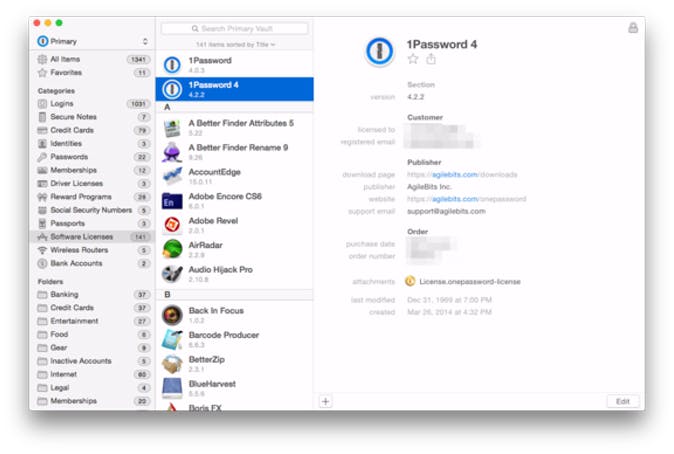Open agilebits.com onepassword website link
This screenshot has width=674, height=454.
point(466,199)
